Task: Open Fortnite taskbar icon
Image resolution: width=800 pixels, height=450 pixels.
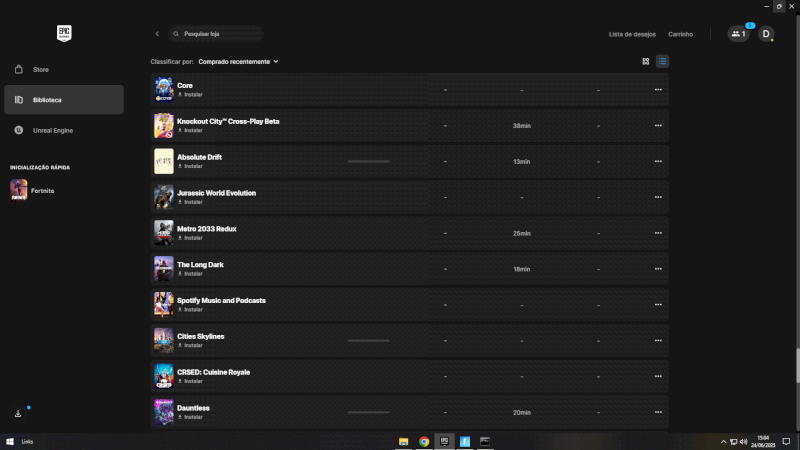Action: coord(465,441)
